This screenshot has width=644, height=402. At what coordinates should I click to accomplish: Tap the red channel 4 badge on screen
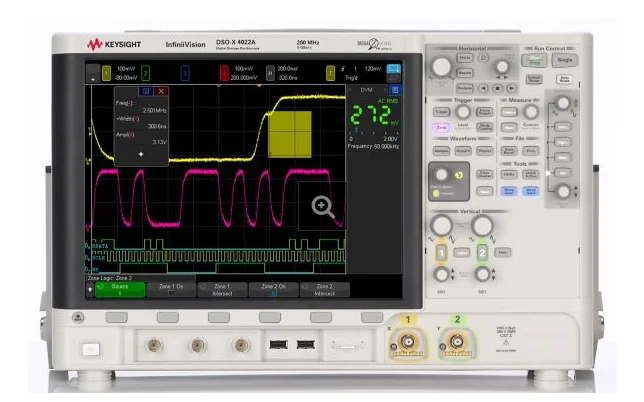tap(224, 74)
